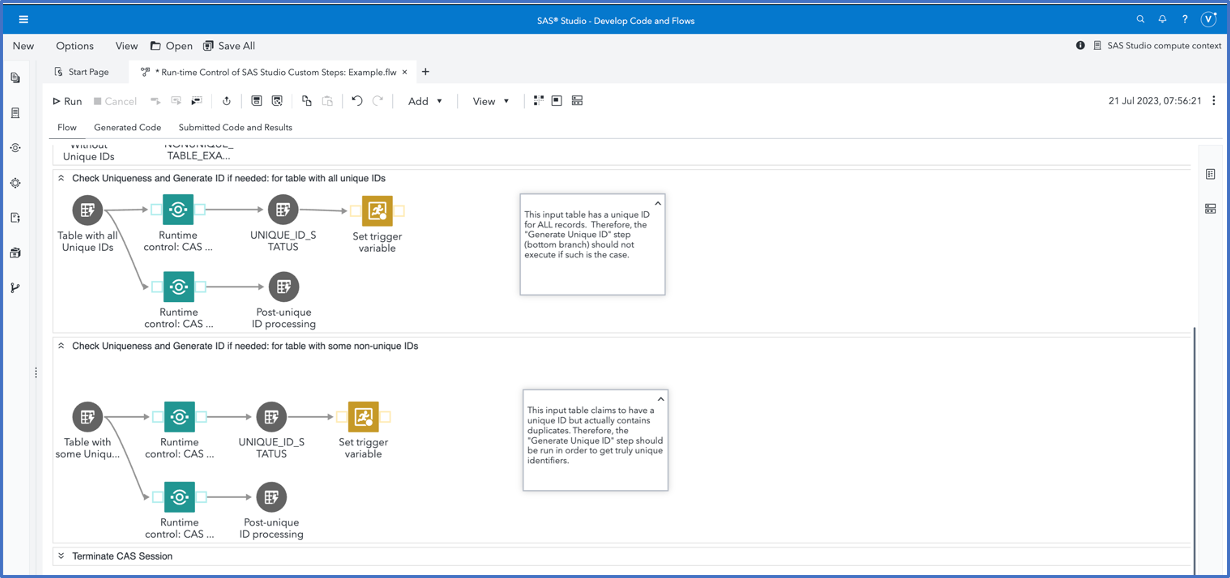Open help using the question mark icon
The width and height of the screenshot is (1230, 578).
coord(1183,19)
